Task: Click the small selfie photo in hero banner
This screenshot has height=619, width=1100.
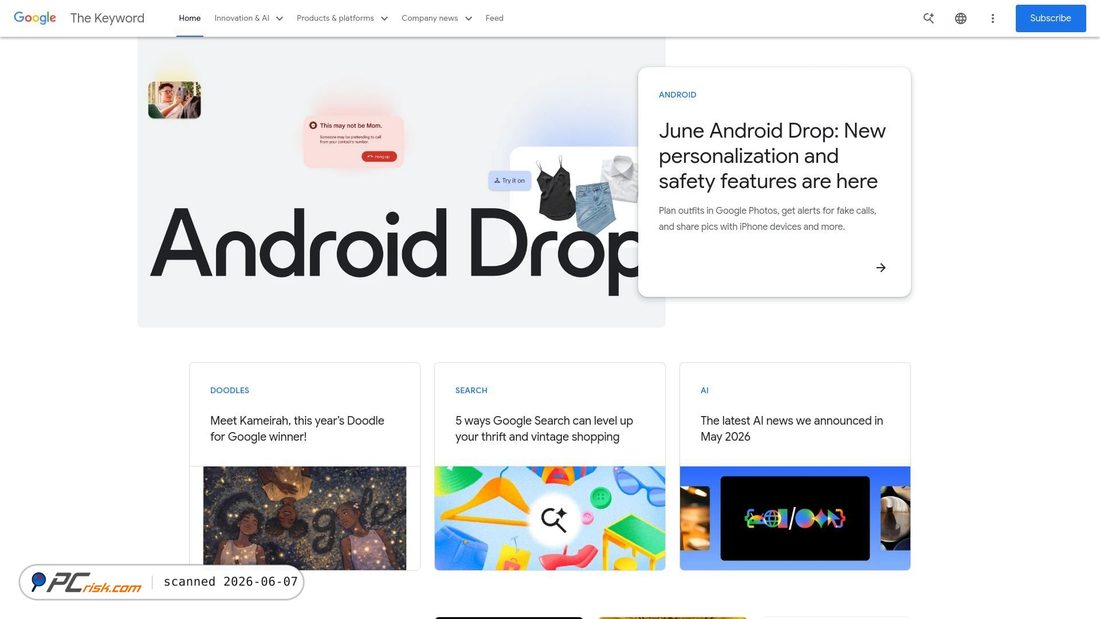Action: 174,100
